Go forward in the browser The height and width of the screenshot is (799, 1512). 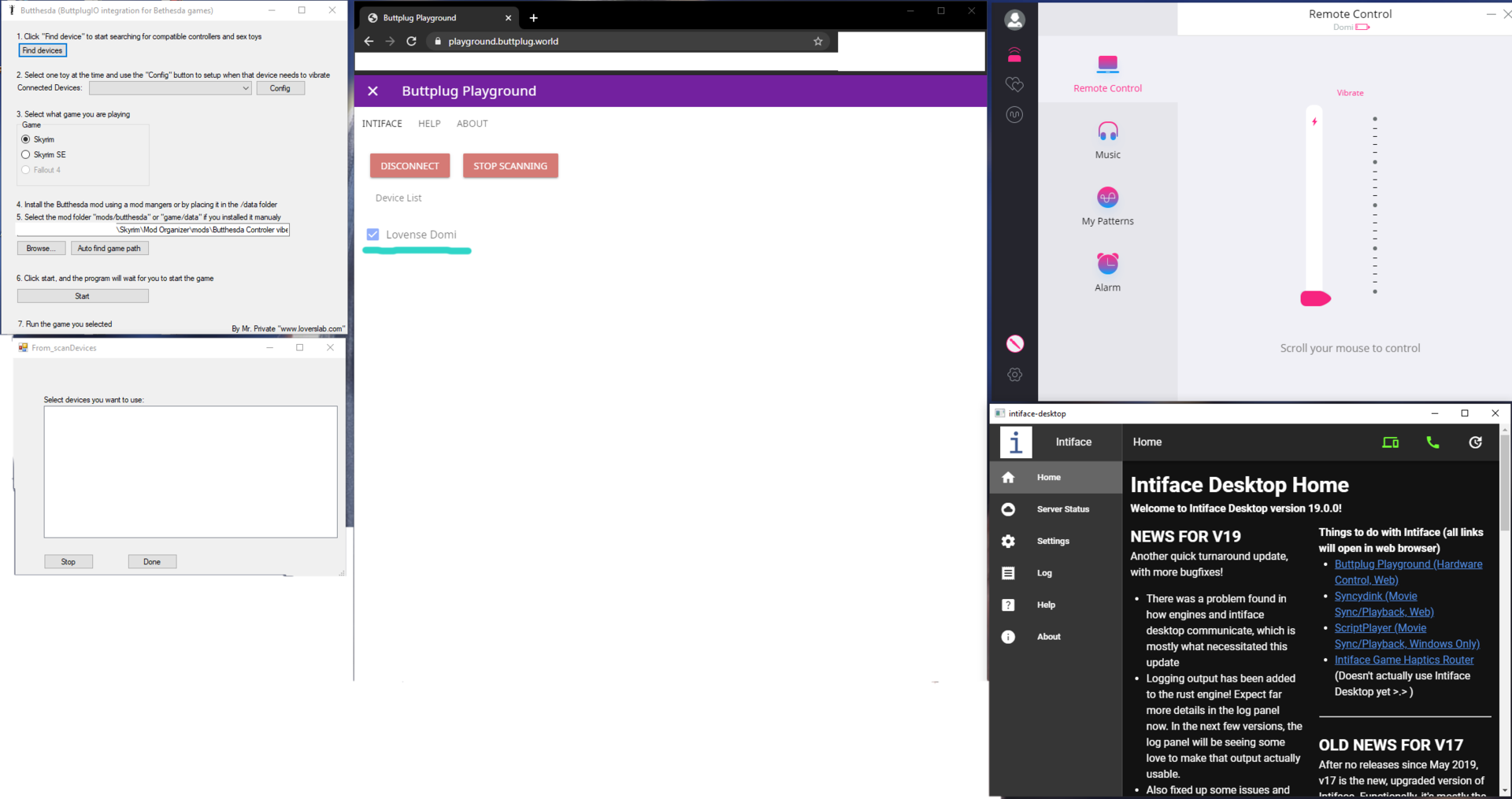coord(390,41)
